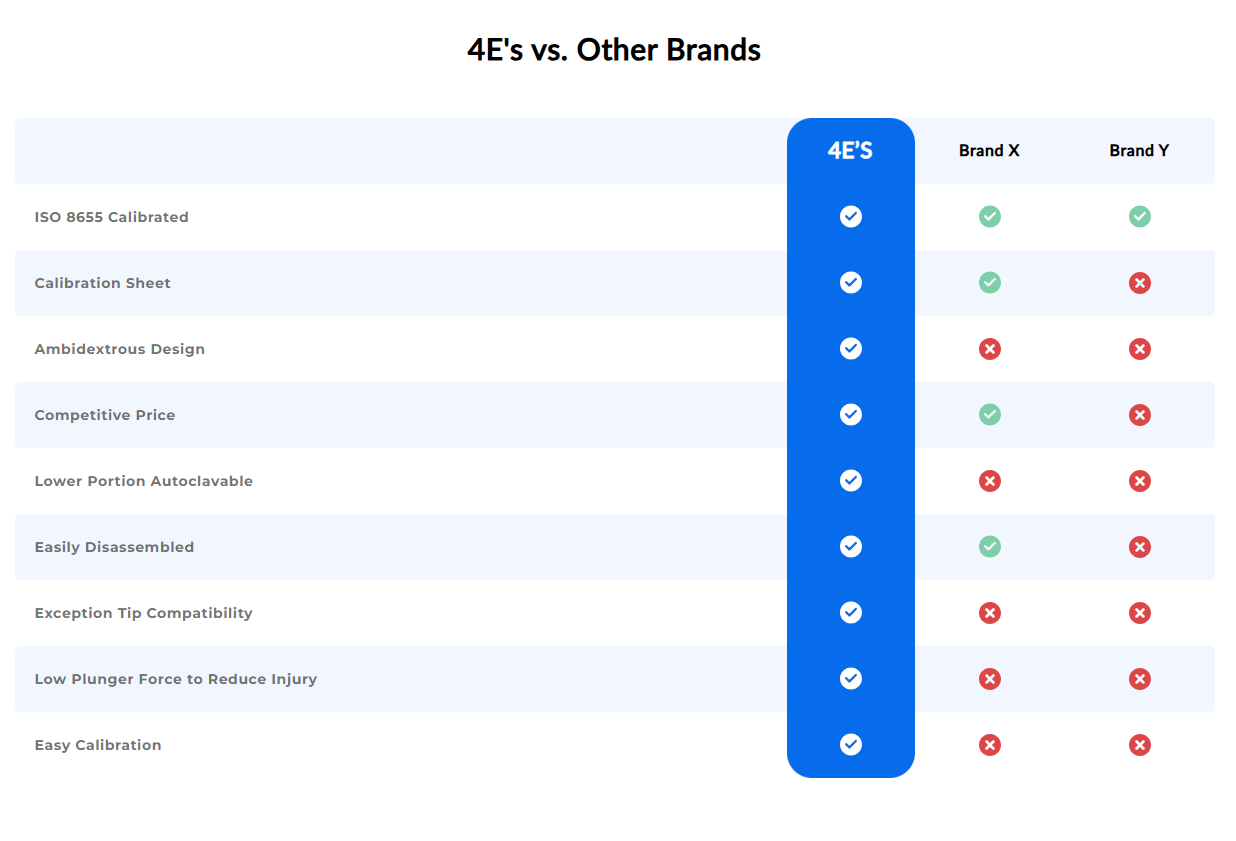Click the Ambidextrous Design row label
Image resolution: width=1236 pixels, height=841 pixels.
coord(120,349)
